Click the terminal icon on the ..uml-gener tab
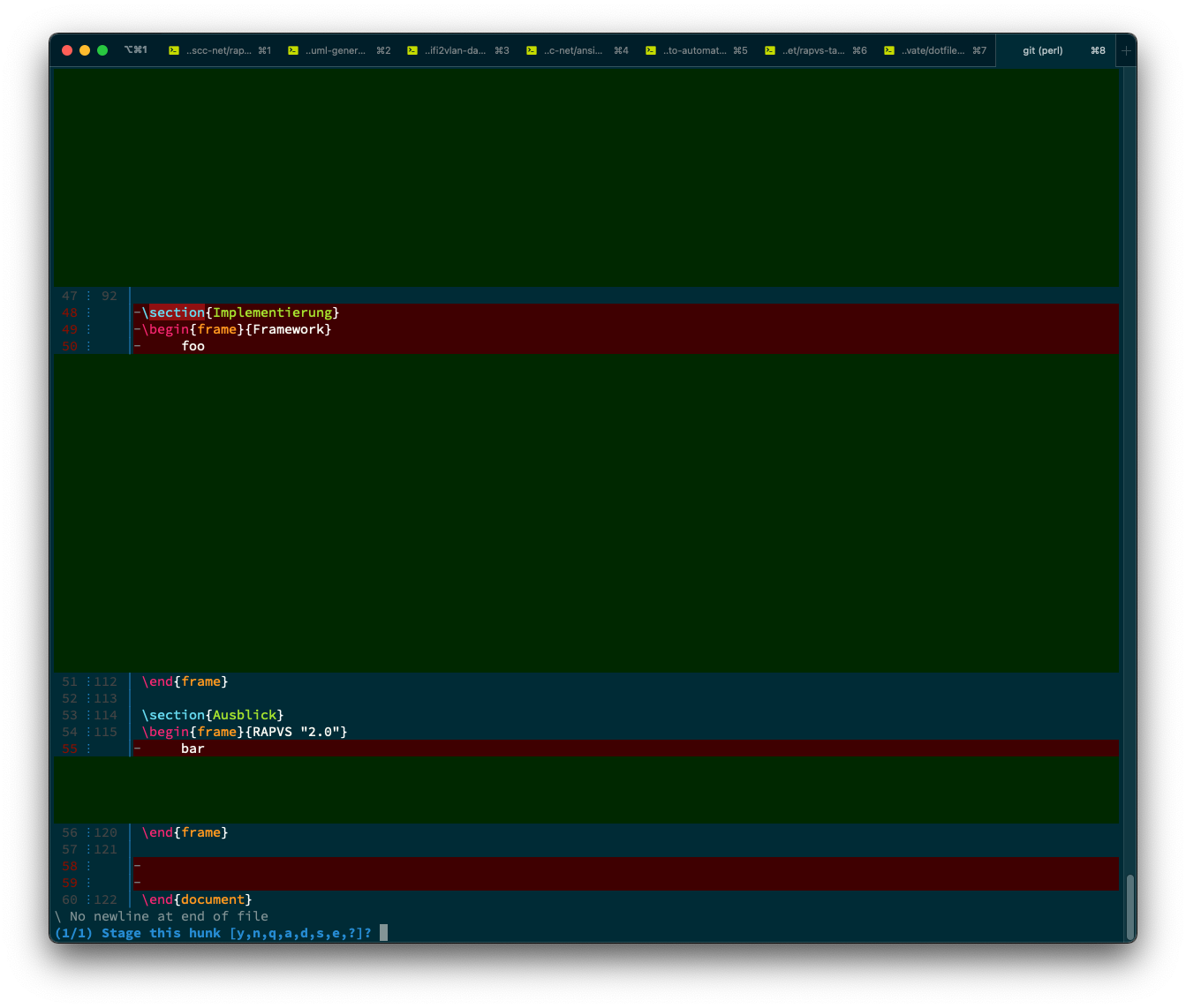The width and height of the screenshot is (1186, 1008). click(x=292, y=50)
